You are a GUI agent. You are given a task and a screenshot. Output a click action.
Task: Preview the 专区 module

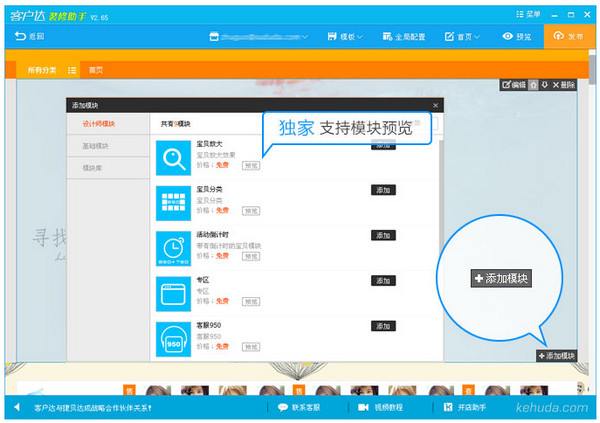pos(251,302)
